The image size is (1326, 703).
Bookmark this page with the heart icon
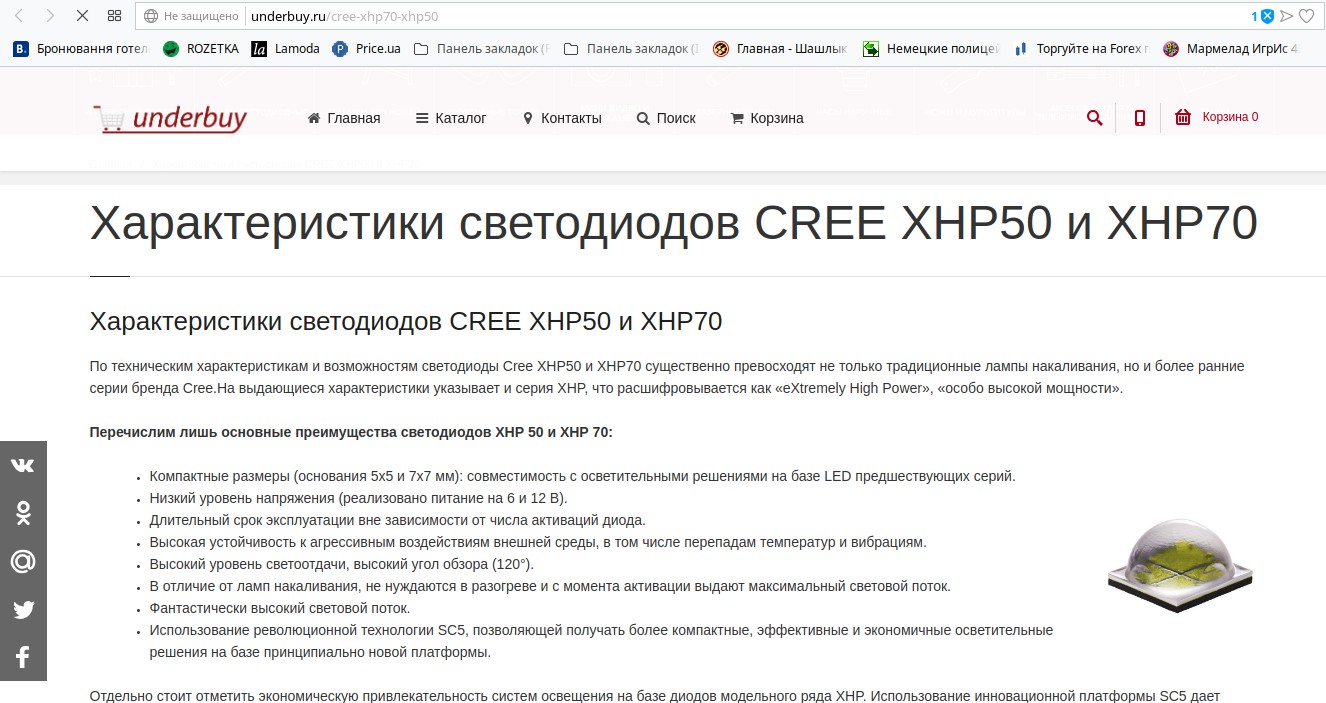click(x=1306, y=16)
